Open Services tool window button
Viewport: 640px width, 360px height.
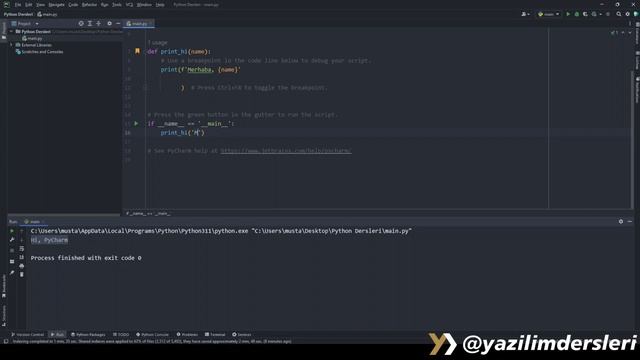click(242, 334)
